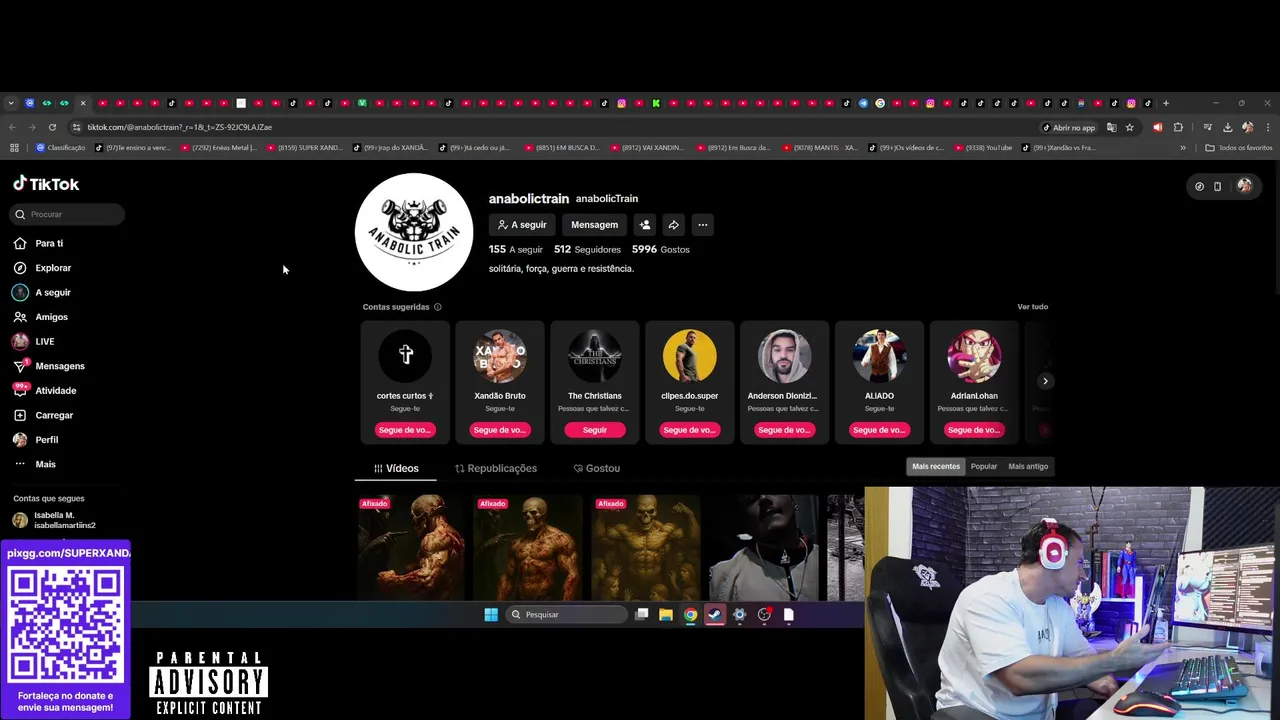Image resolution: width=1280 pixels, height=720 pixels.
Task: Sort videos by Popular
Action: pyautogui.click(x=984, y=466)
